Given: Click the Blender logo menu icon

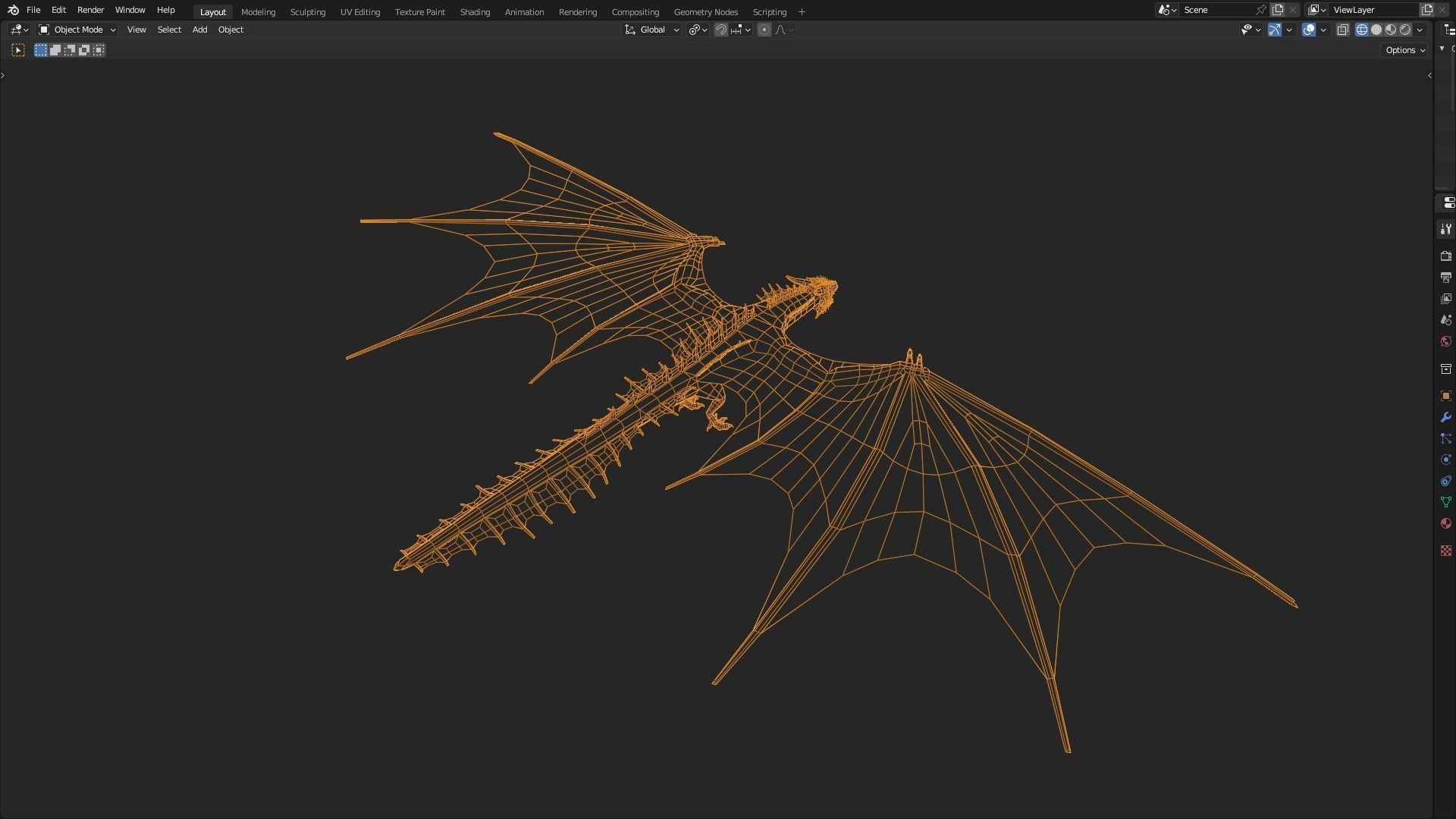Looking at the screenshot, I should tap(13, 10).
